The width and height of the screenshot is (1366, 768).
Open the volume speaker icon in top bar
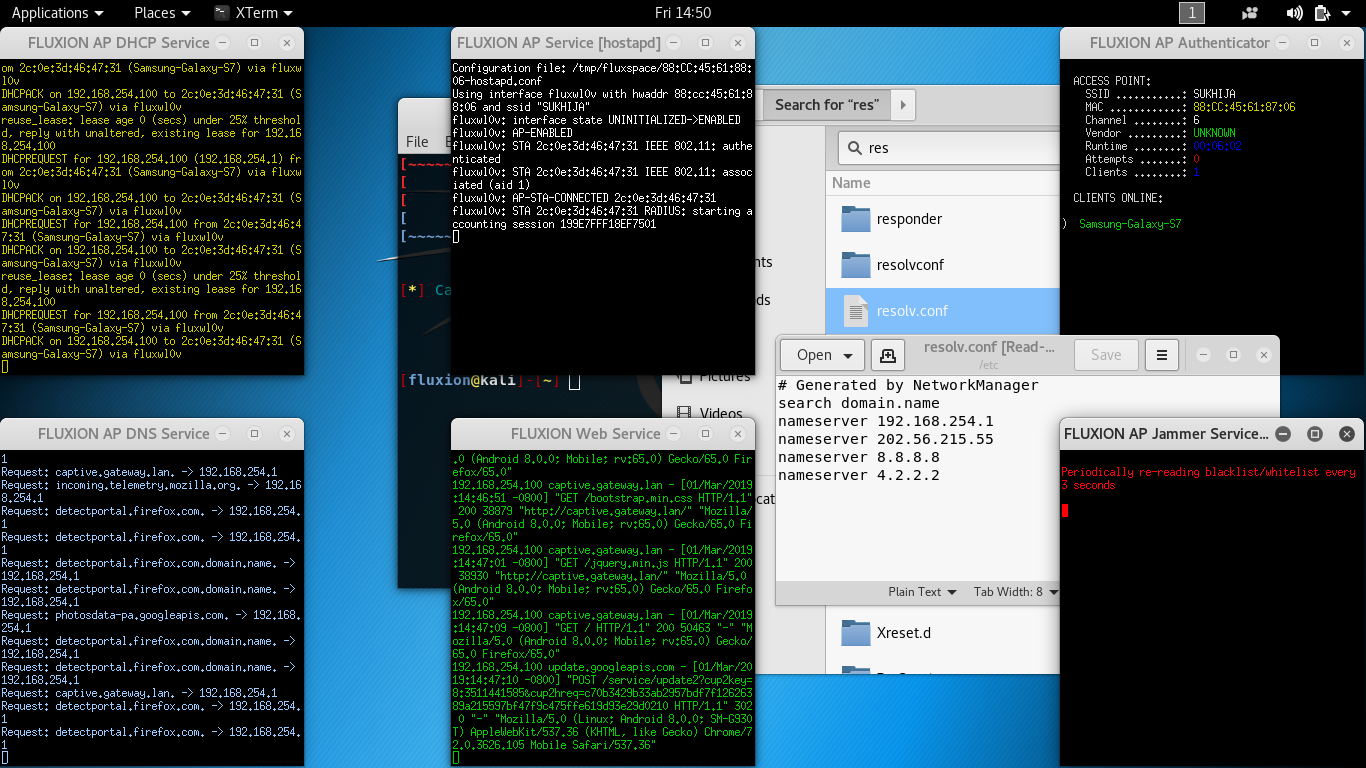(x=1295, y=13)
